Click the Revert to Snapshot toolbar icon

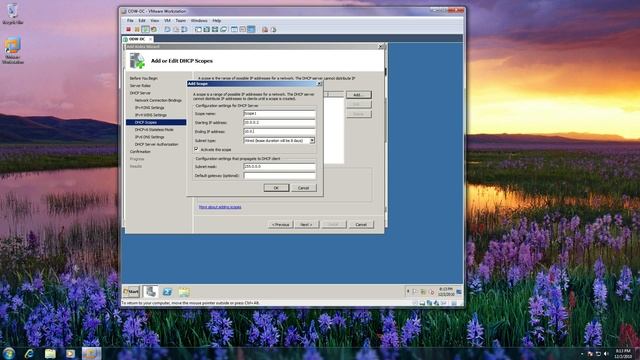176,29
